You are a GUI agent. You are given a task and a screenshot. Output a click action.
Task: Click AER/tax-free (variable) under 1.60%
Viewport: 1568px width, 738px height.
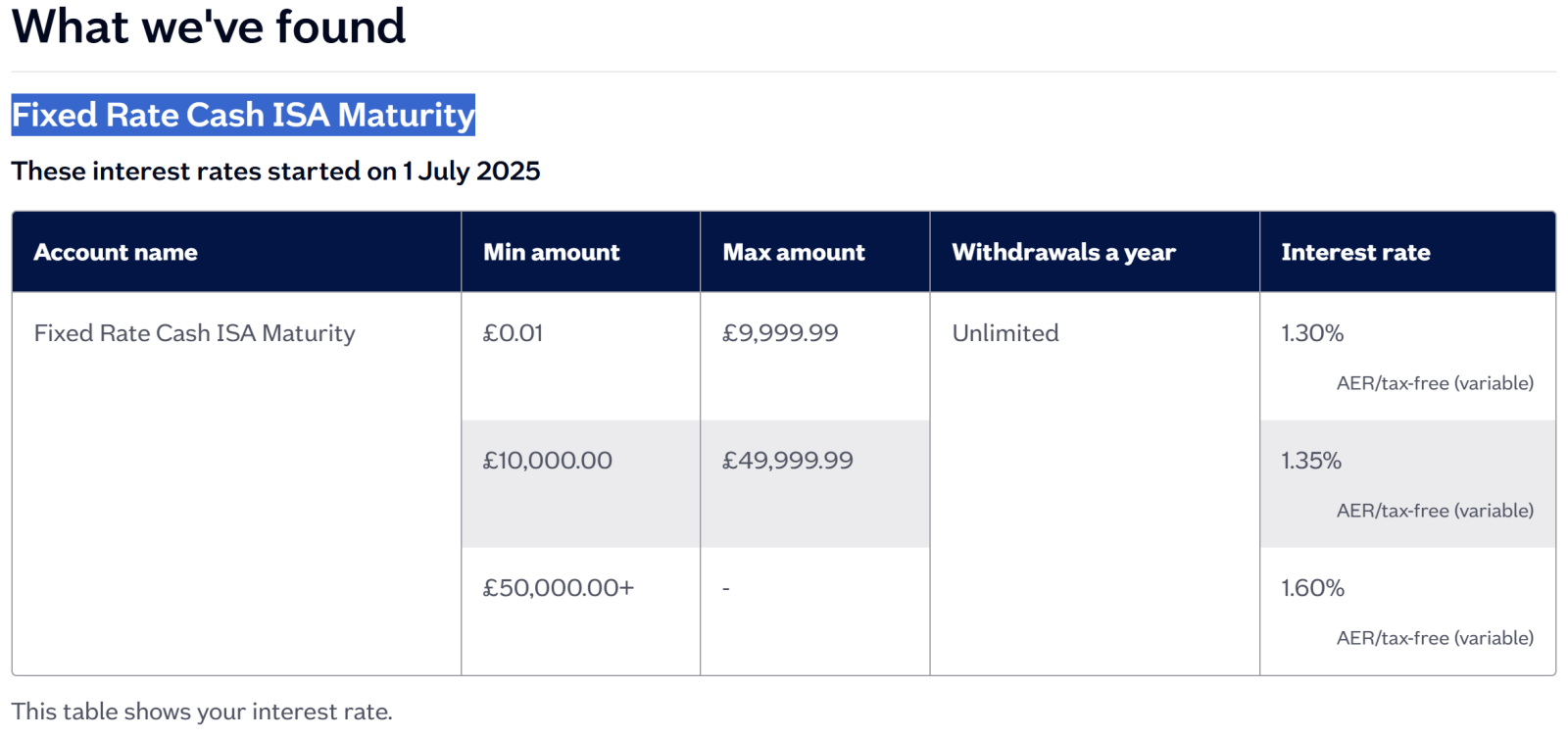(x=1435, y=638)
